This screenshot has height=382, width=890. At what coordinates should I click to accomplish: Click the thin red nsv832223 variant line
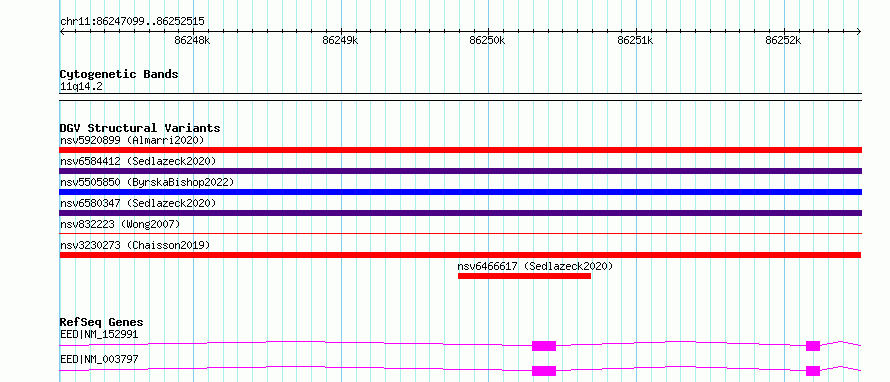tap(460, 233)
